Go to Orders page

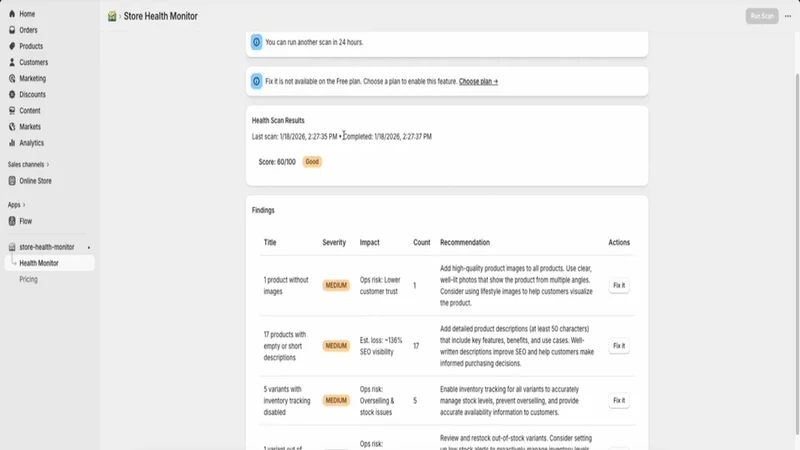click(x=28, y=30)
